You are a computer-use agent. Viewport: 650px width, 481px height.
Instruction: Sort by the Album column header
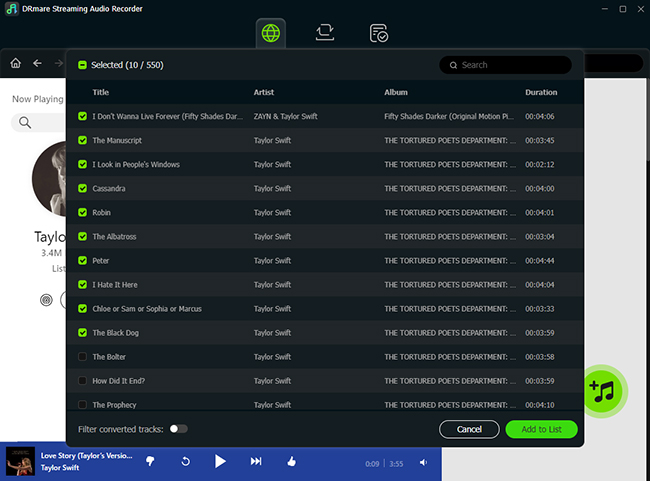tap(396, 92)
